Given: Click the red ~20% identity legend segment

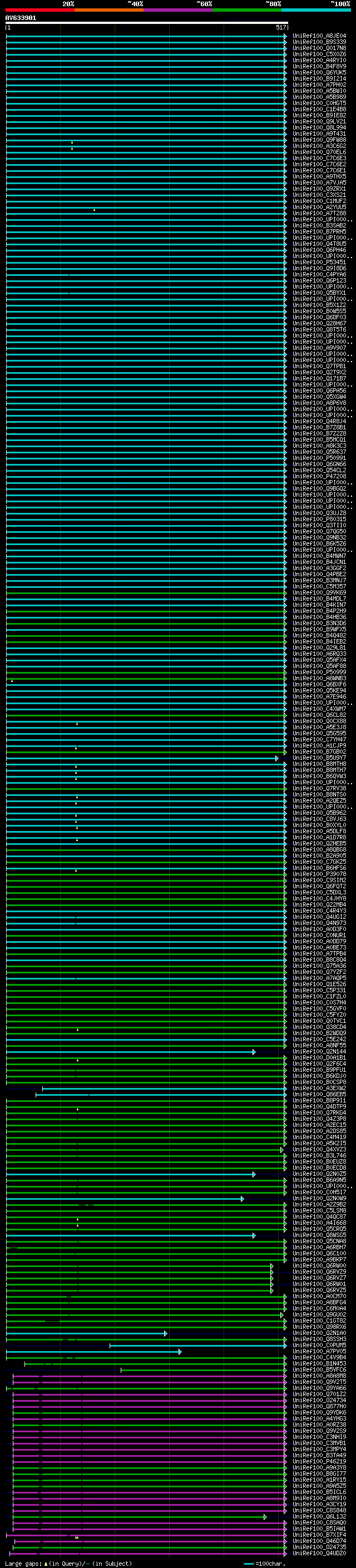Looking at the screenshot, I should [x=39, y=10].
